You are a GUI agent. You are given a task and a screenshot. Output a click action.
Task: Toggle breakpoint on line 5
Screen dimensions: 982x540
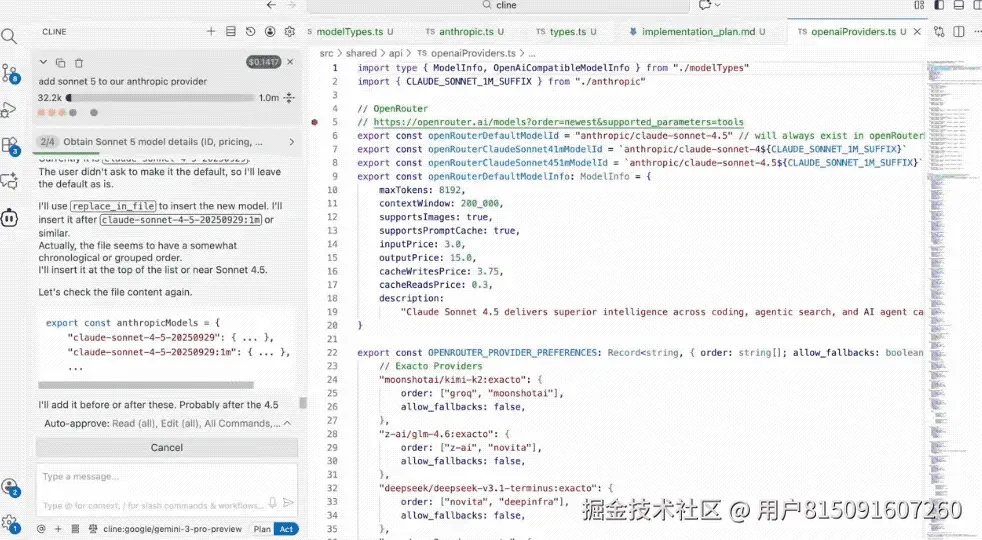pos(314,122)
